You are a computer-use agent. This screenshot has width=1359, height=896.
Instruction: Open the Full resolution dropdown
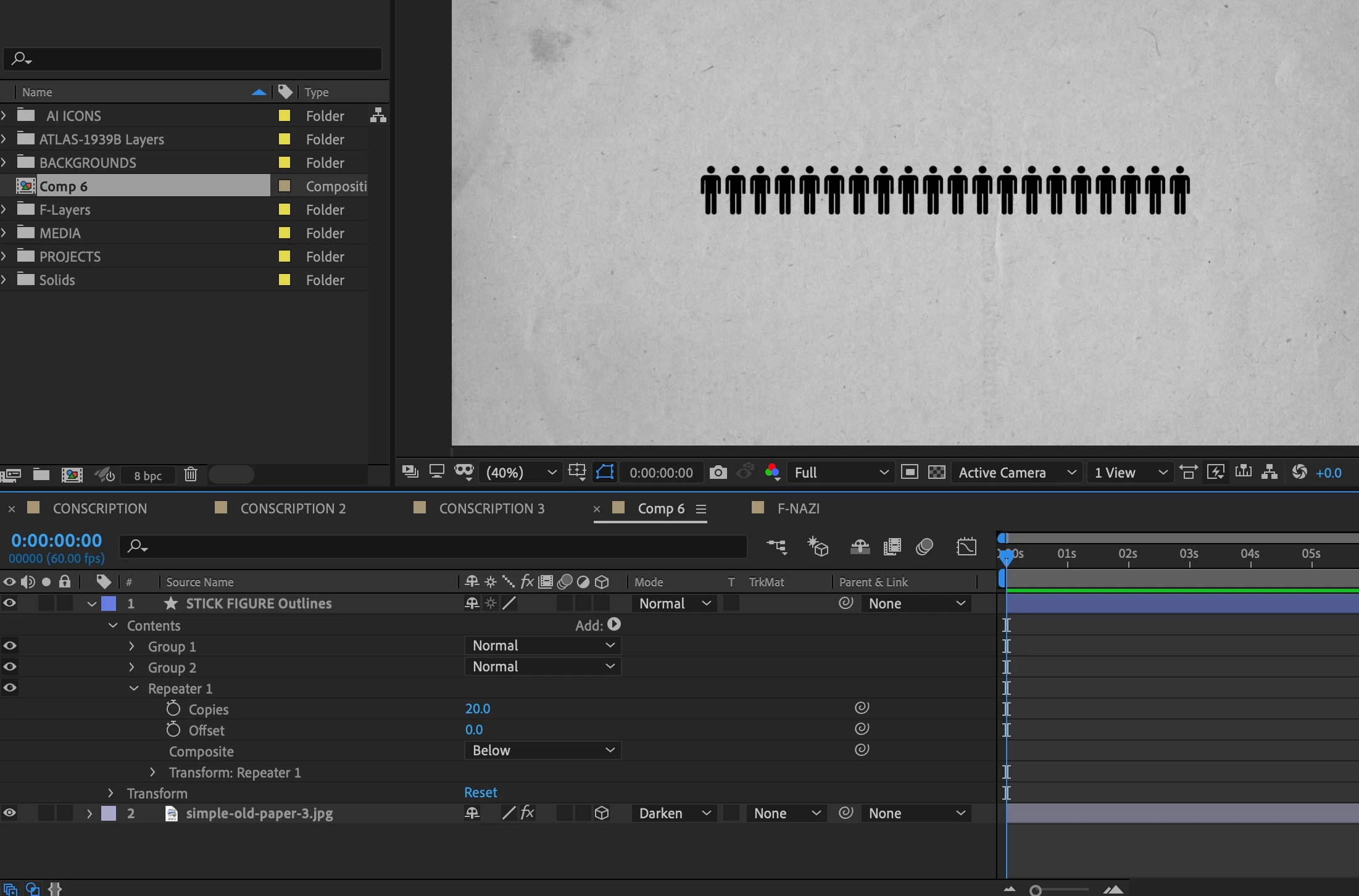840,473
